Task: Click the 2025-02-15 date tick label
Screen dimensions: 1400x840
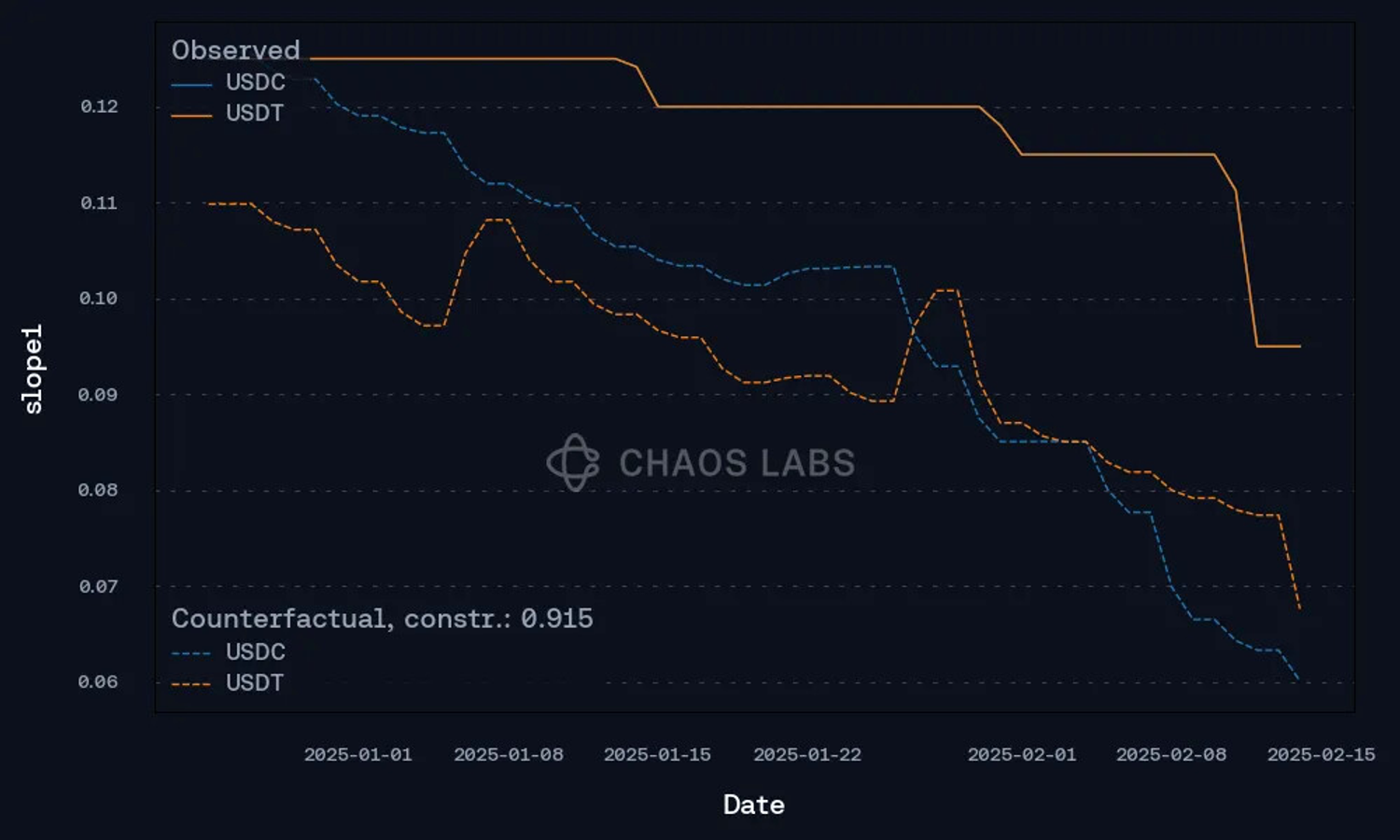Action: point(1321,755)
